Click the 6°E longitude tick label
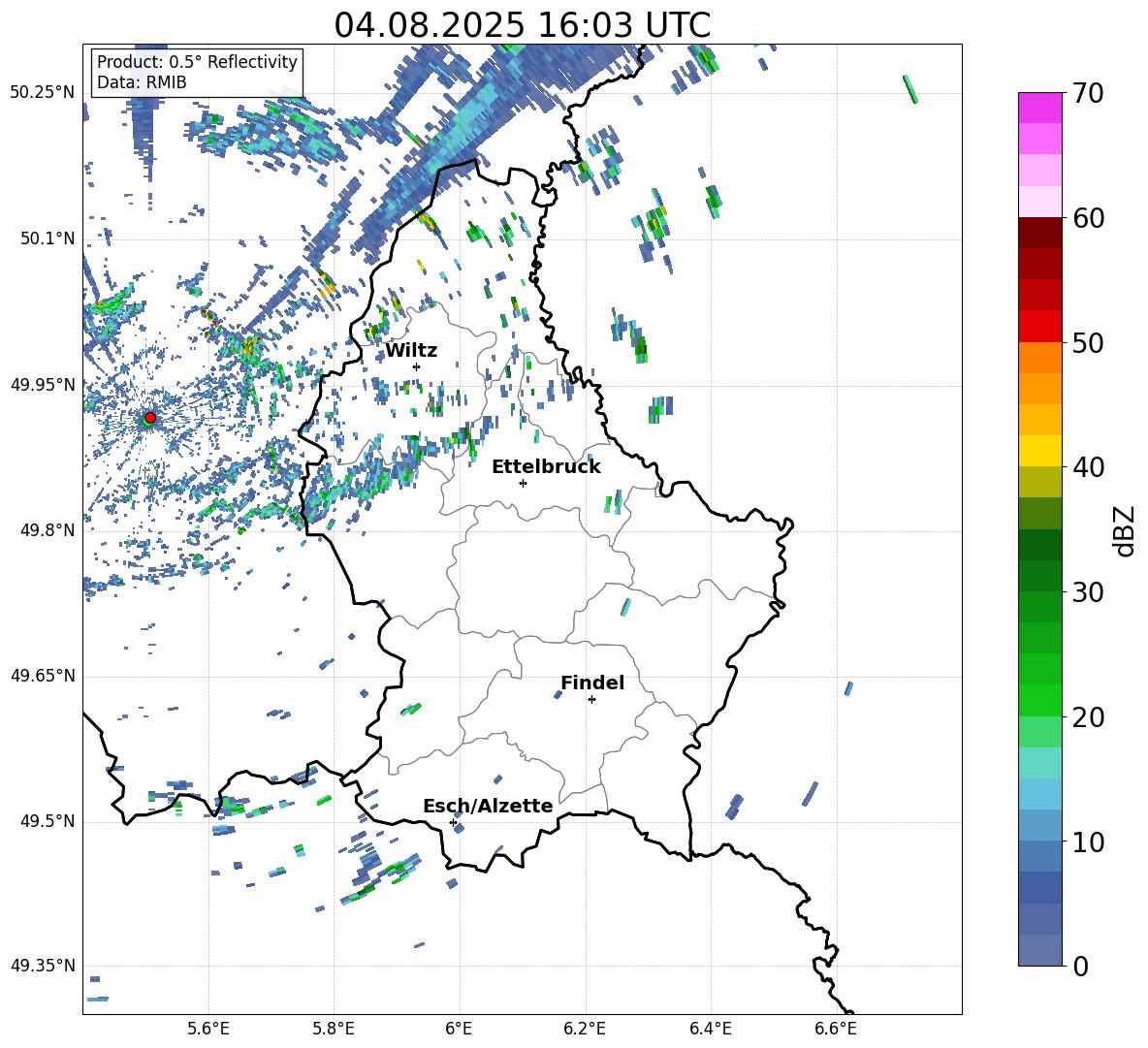The width and height of the screenshot is (1148, 1048). pos(459,1029)
